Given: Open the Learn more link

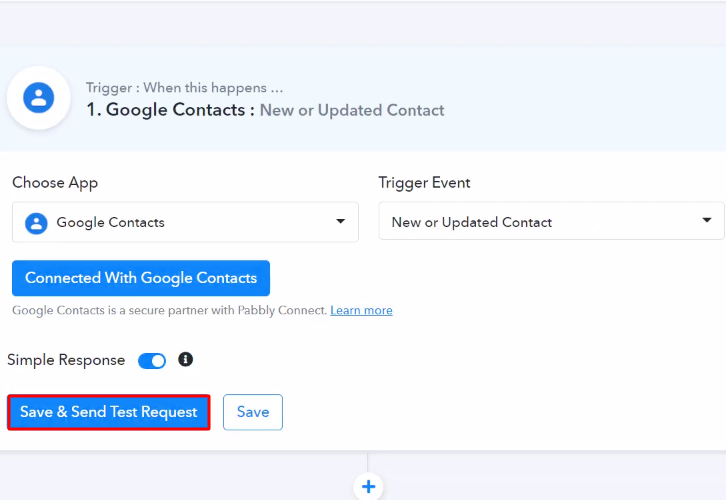Looking at the screenshot, I should tap(361, 310).
